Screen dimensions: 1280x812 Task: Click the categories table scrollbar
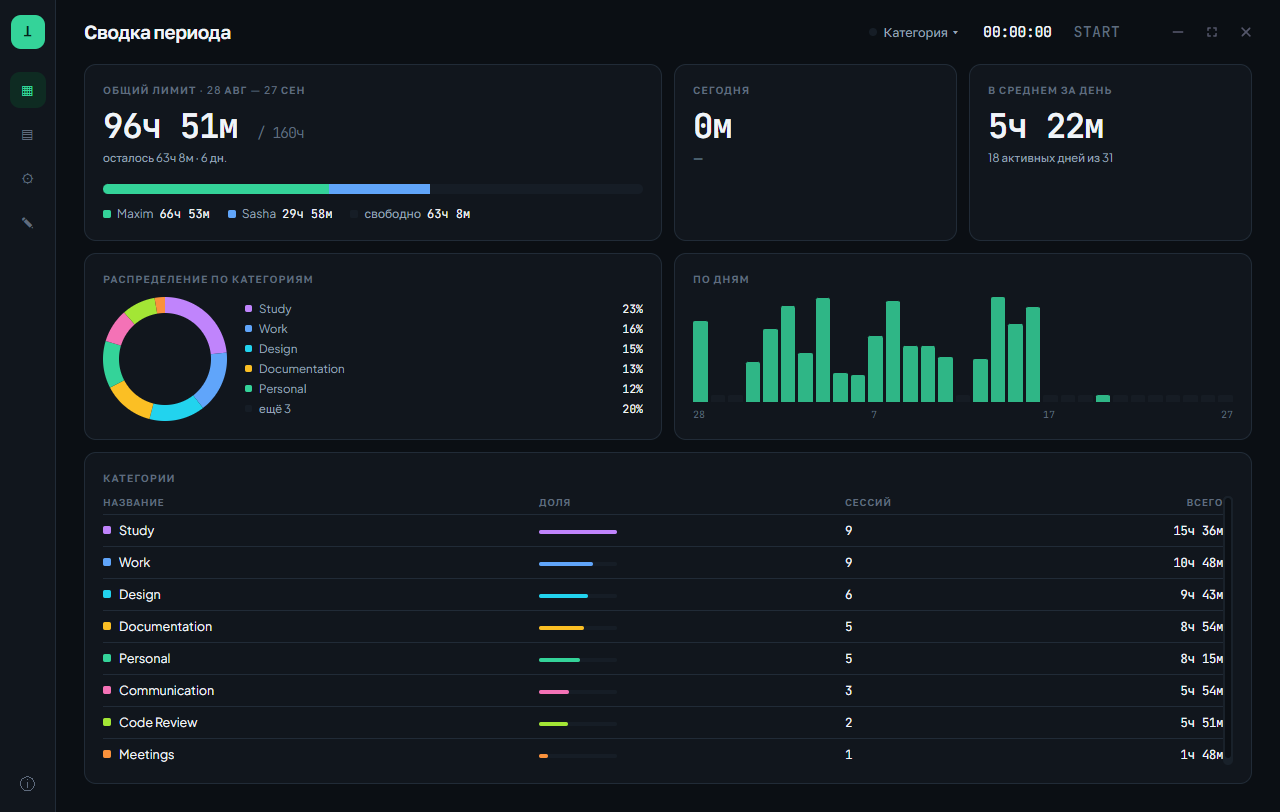[x=1229, y=630]
